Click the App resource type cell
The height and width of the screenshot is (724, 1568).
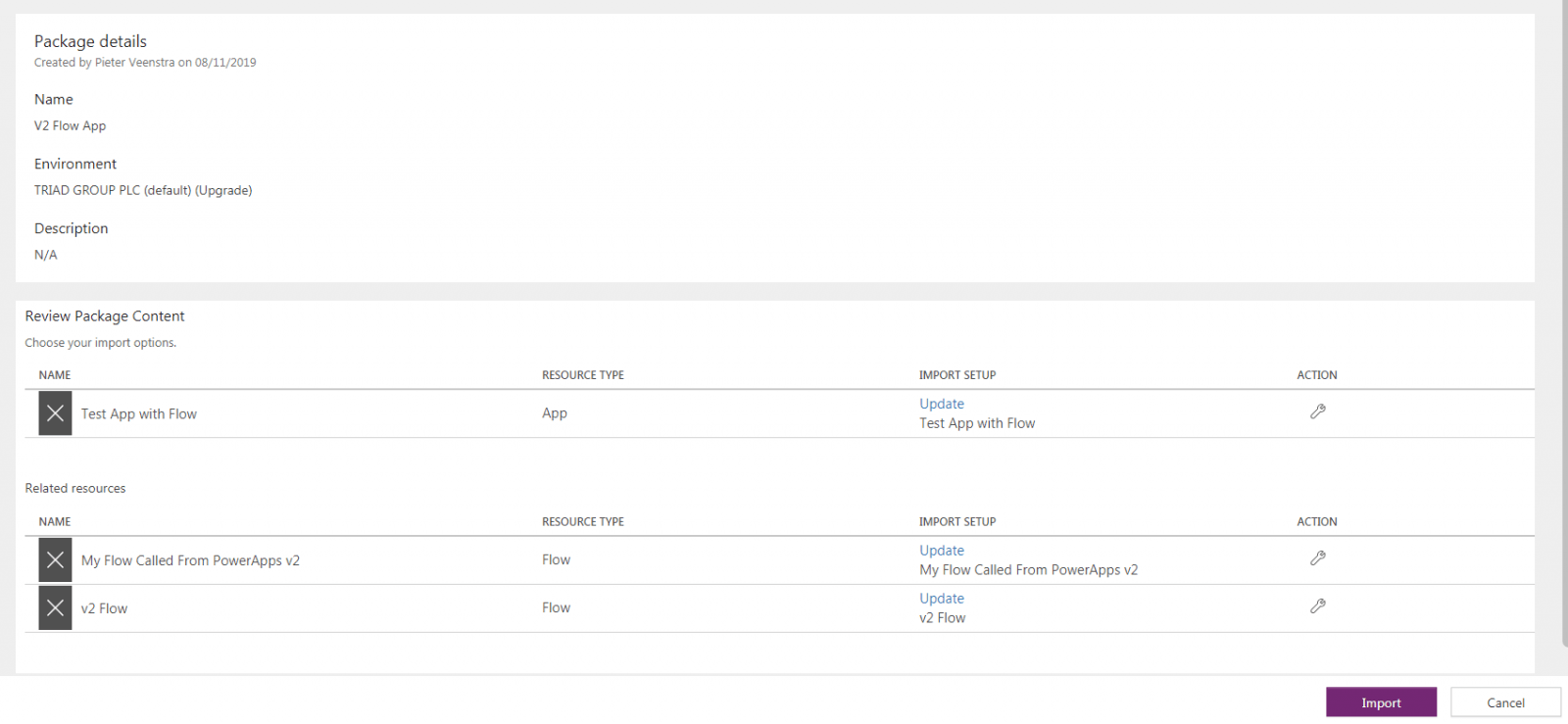point(555,413)
